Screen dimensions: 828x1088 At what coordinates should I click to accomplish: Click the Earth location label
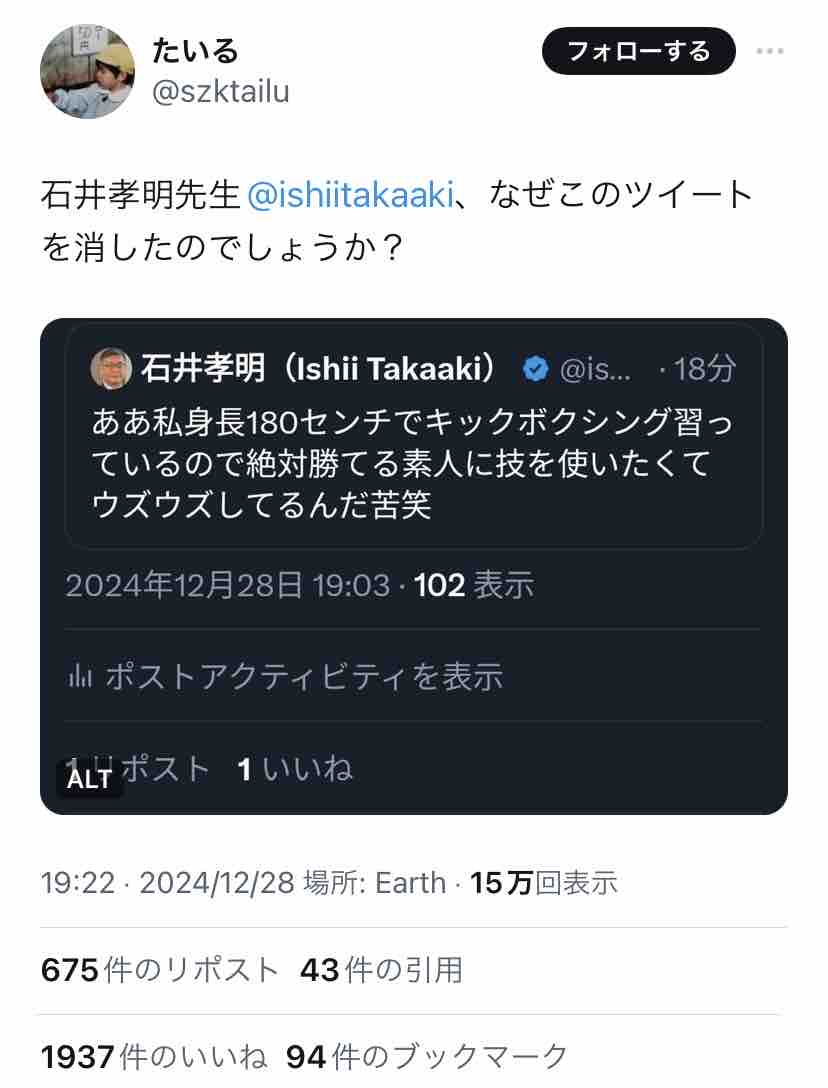point(410,883)
